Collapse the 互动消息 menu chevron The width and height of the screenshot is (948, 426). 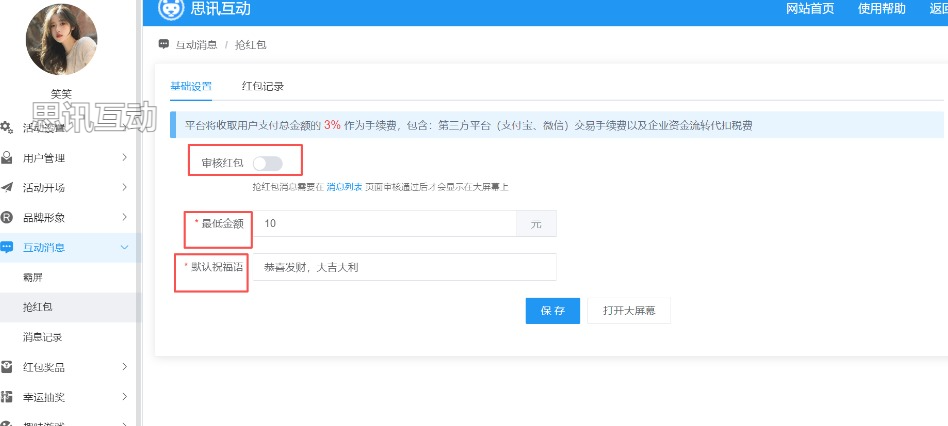[x=124, y=248]
